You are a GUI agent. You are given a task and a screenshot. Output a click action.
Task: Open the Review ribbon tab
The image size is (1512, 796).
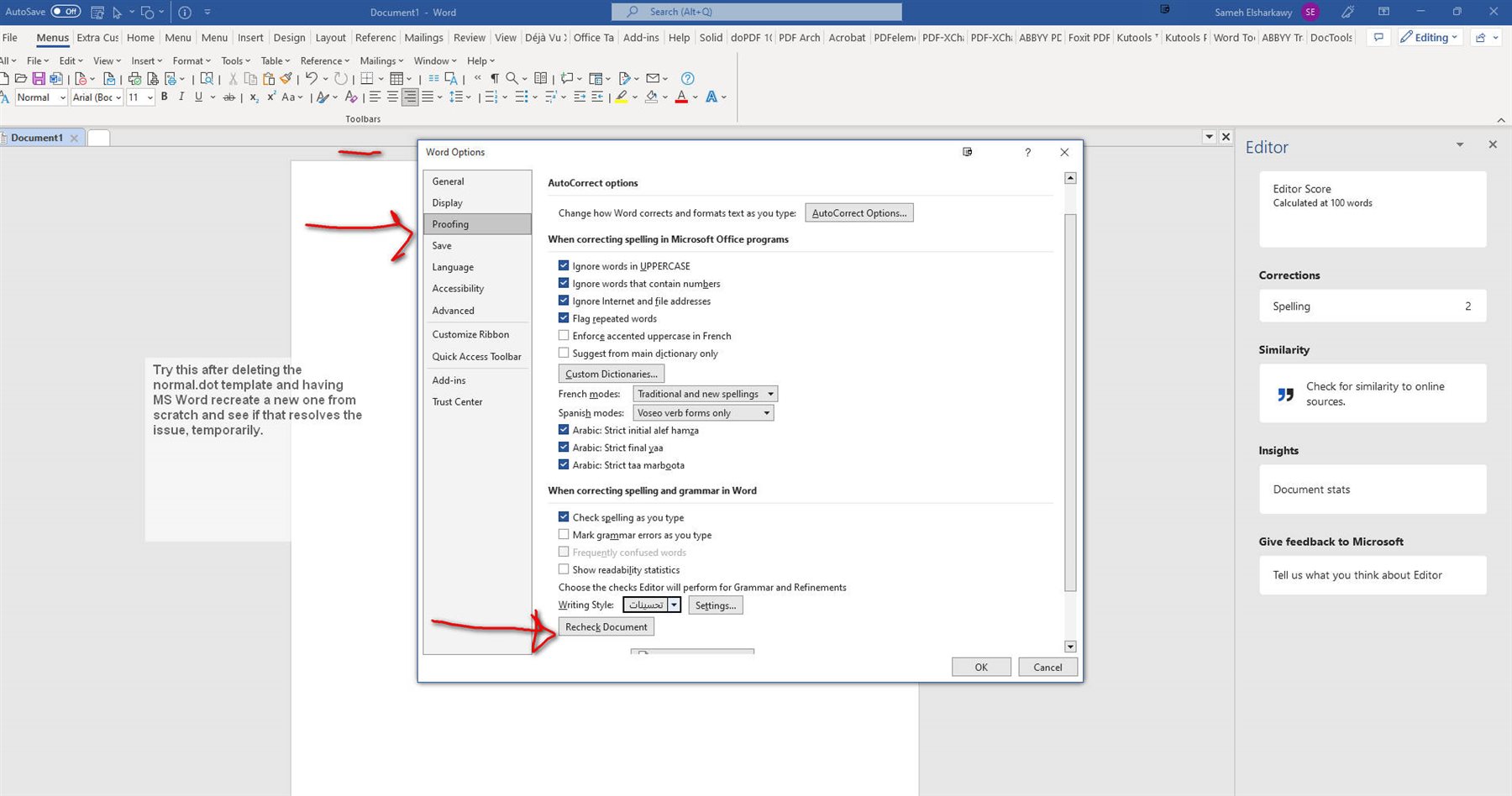coord(469,37)
